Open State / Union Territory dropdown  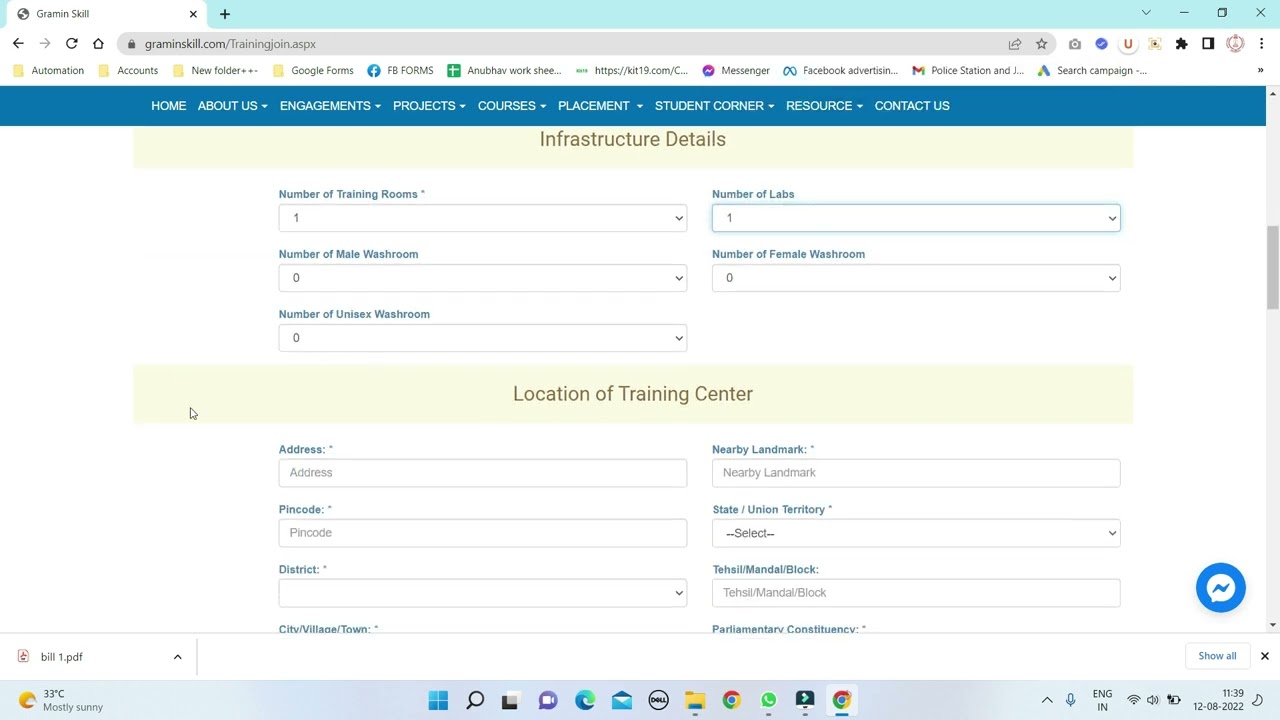click(916, 533)
